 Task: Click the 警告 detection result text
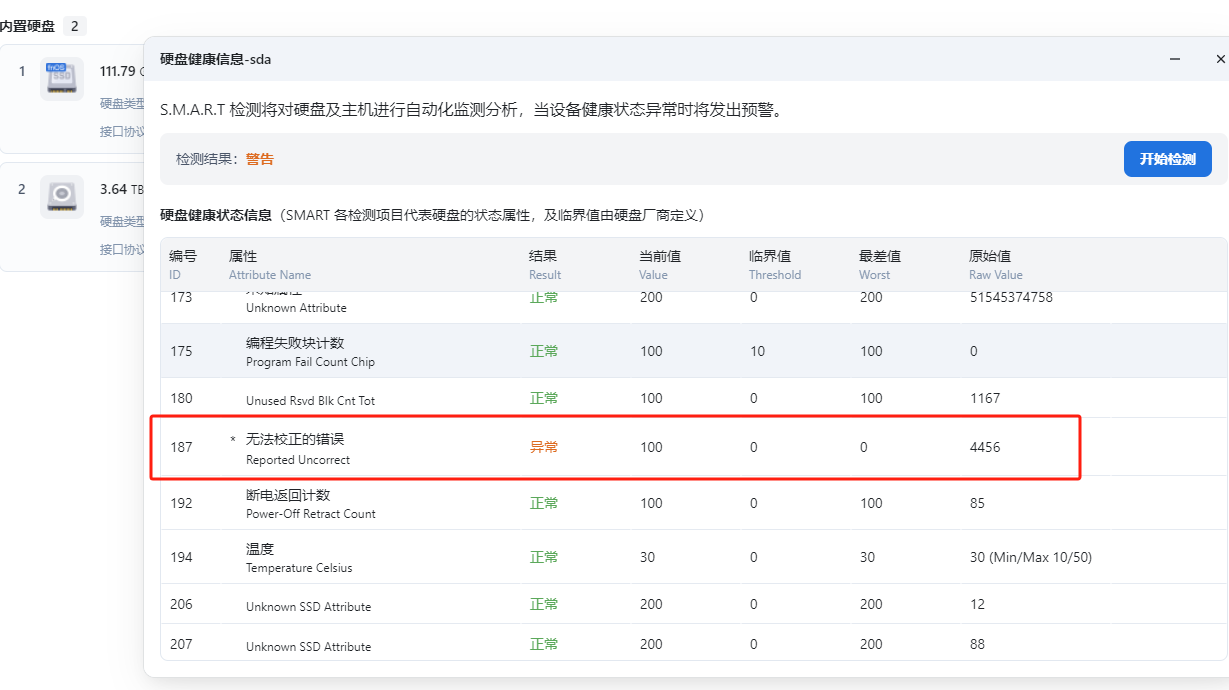(260, 159)
